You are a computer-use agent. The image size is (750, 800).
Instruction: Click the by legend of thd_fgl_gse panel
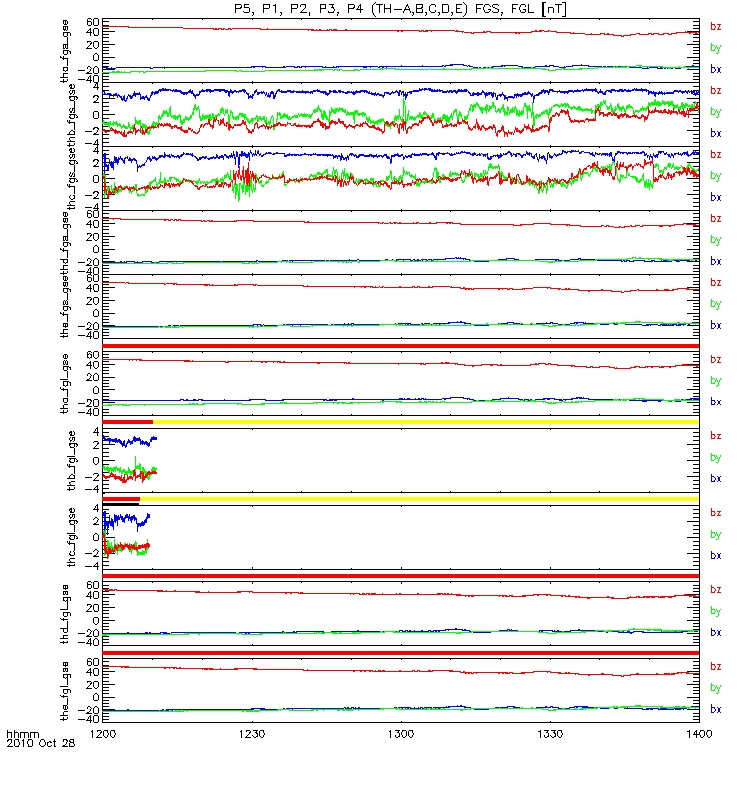pos(716,611)
